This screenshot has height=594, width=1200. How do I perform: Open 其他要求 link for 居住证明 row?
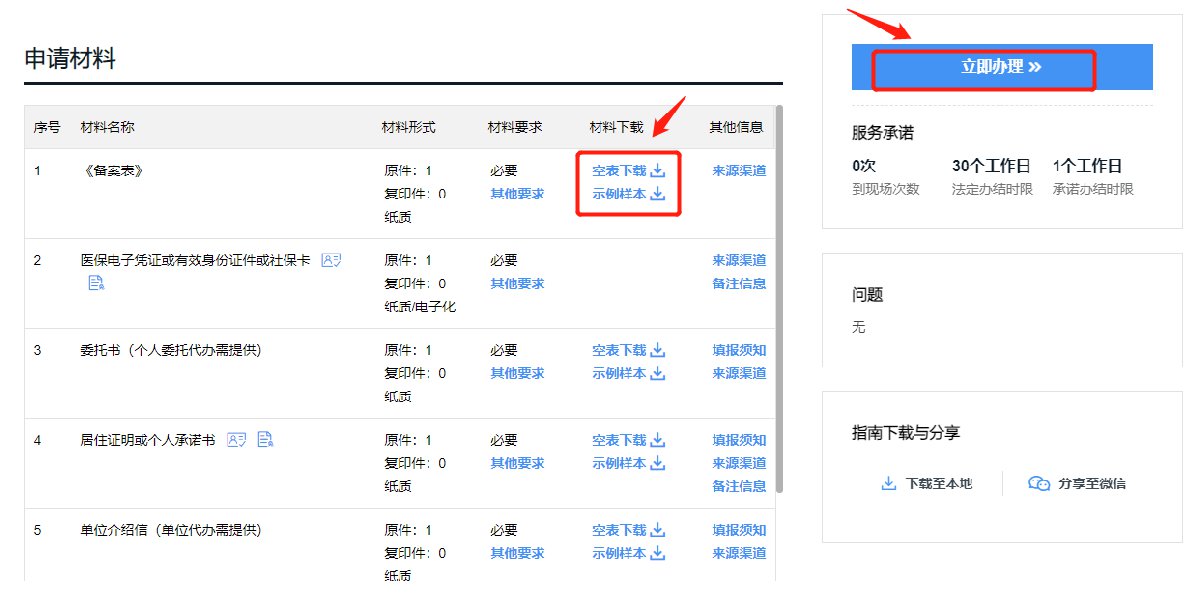click(x=517, y=464)
